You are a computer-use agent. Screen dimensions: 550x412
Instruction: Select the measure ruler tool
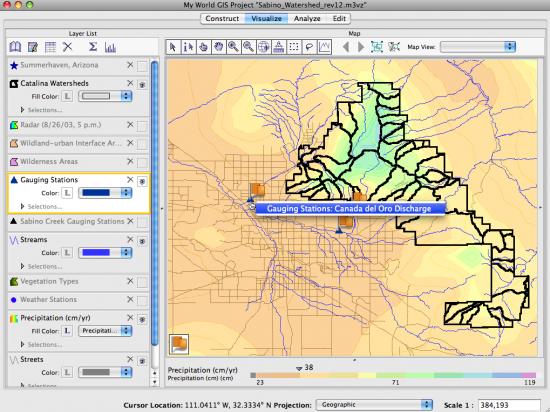(x=279, y=47)
